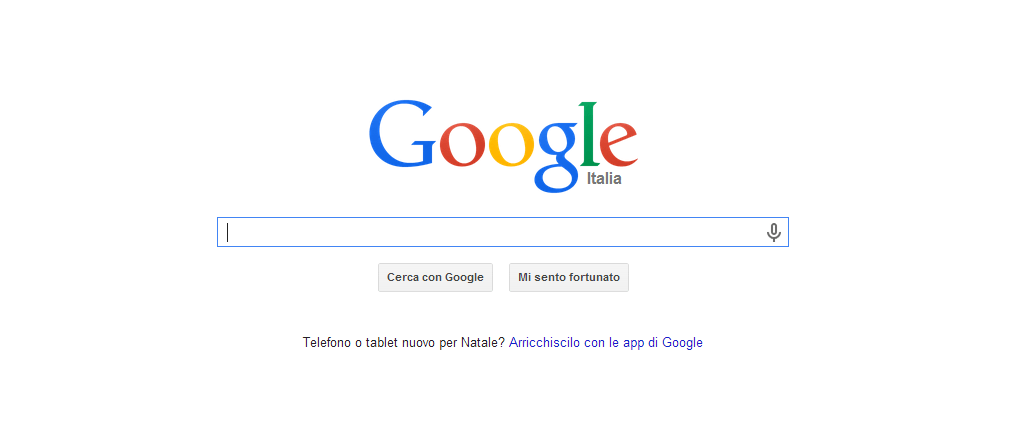The height and width of the screenshot is (448, 1024).
Task: Click the Cerca con Google button
Action: point(435,278)
